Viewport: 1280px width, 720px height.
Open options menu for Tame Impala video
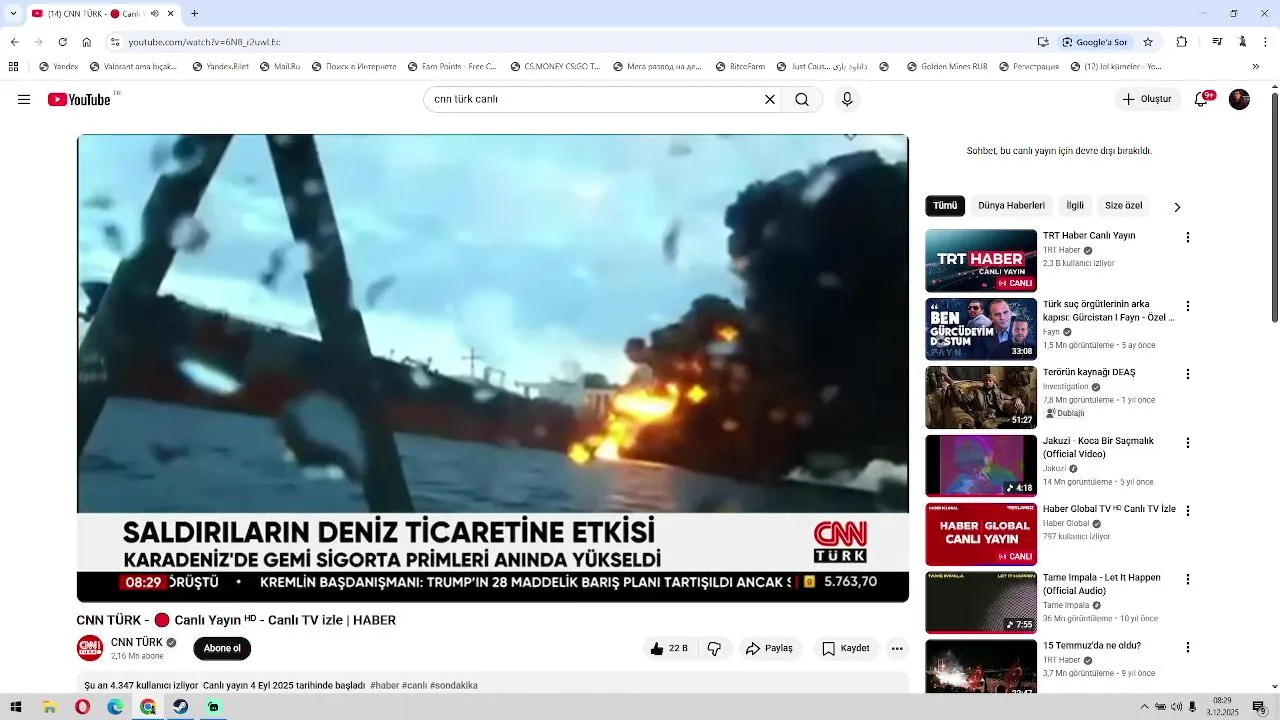point(1188,579)
